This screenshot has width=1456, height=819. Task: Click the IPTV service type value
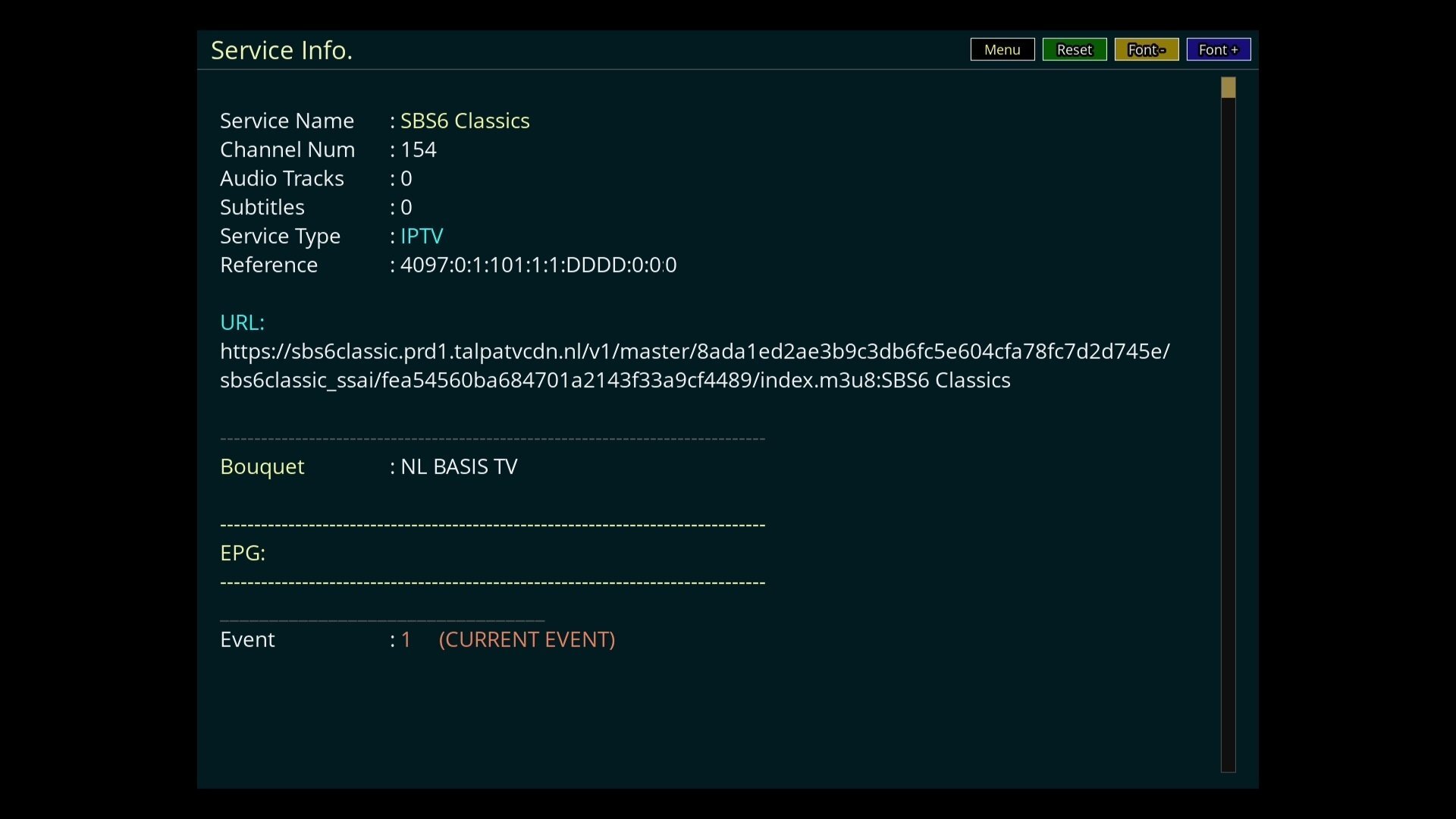coord(421,237)
